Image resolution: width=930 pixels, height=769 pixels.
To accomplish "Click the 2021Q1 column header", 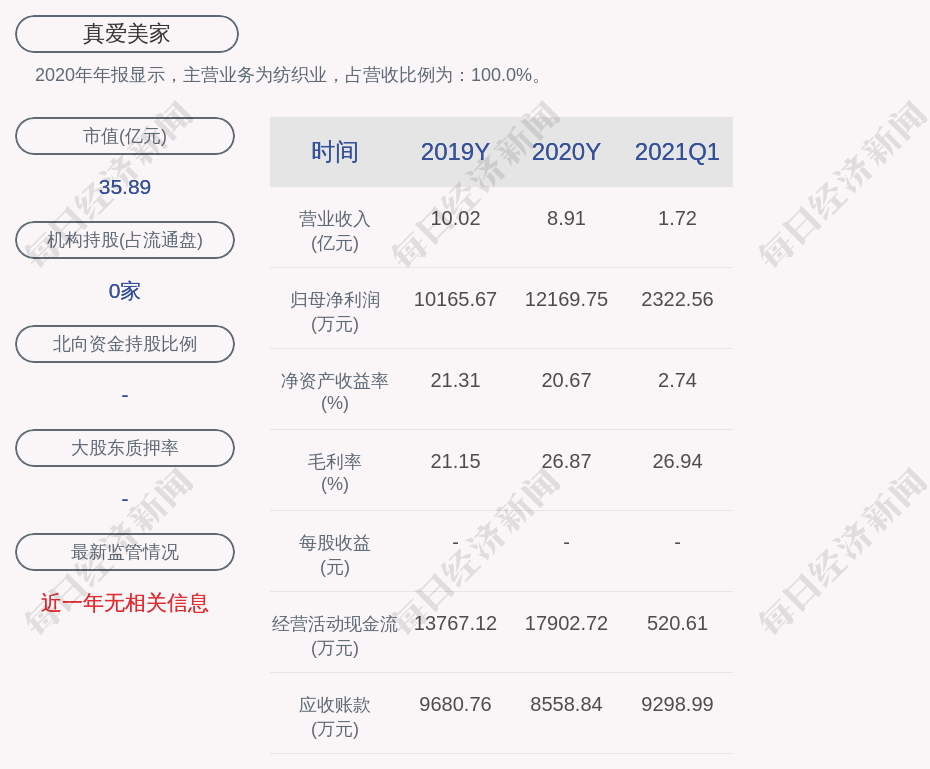I will 677,152.
